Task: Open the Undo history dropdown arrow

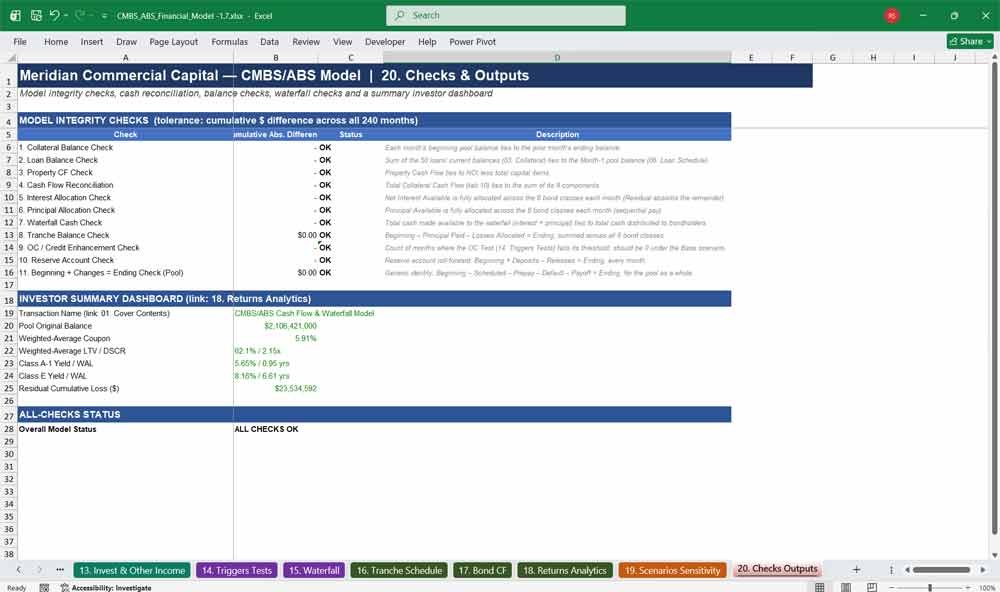Action: (66, 15)
